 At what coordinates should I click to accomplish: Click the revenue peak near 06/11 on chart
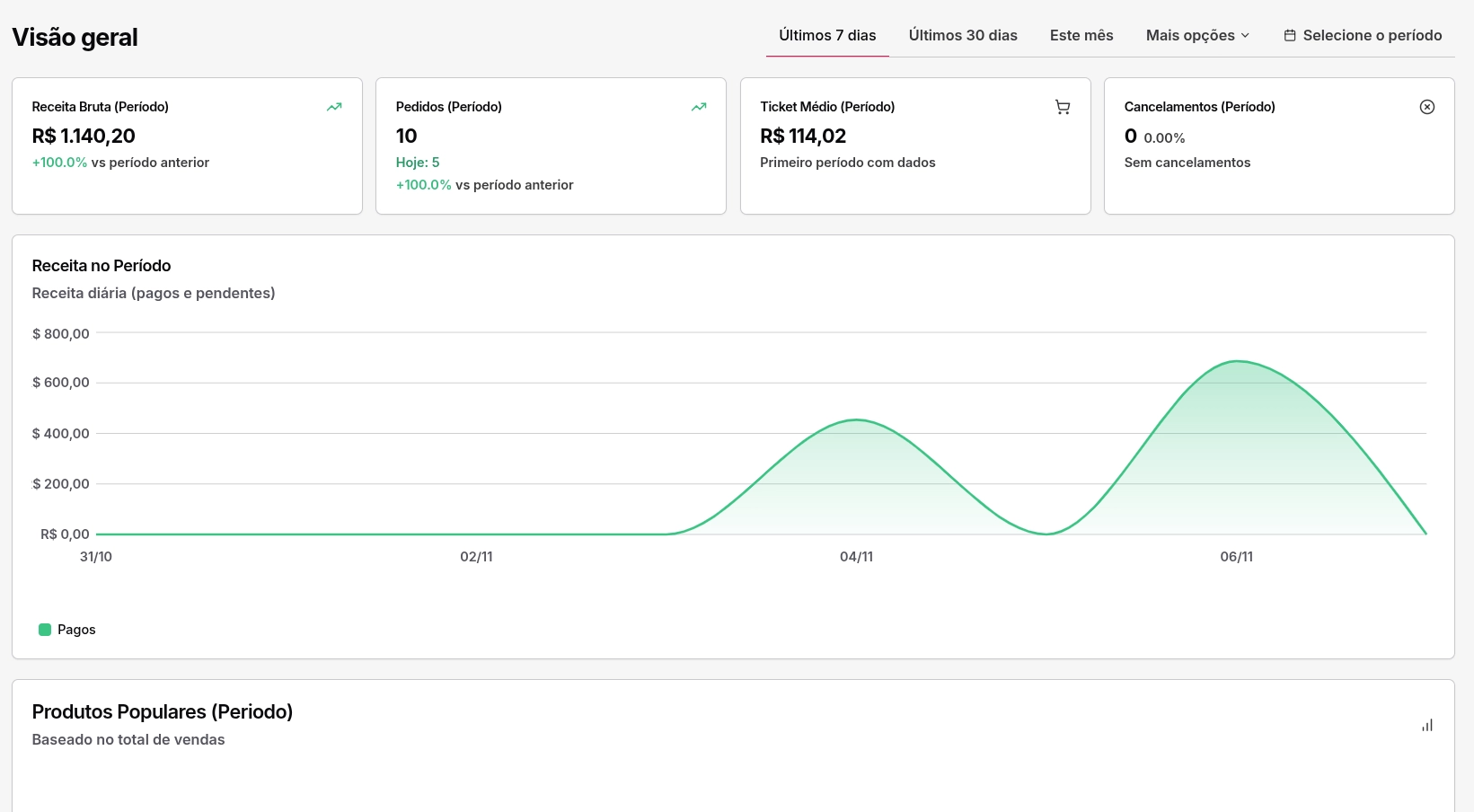[1237, 362]
